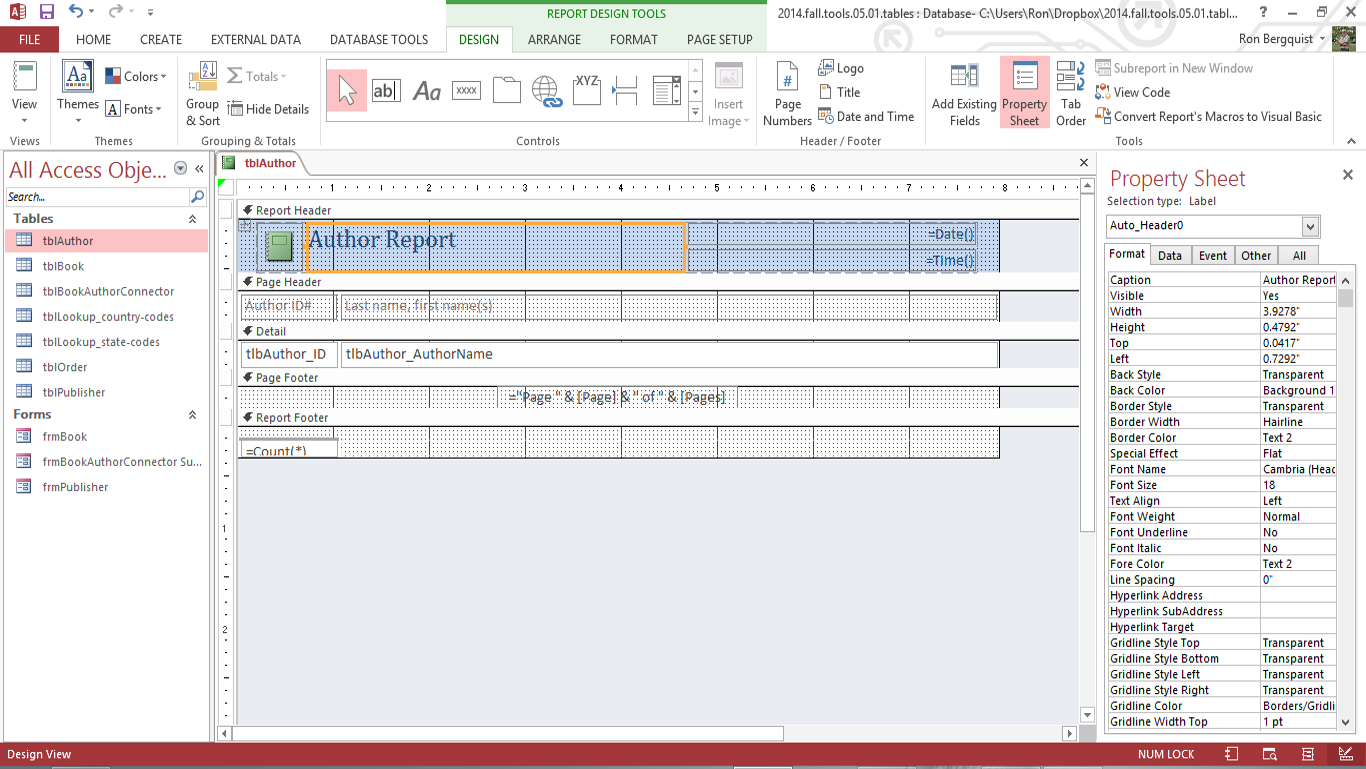Open the tblBook table in navigation list
Viewport: 1366px width, 769px height.
click(63, 266)
